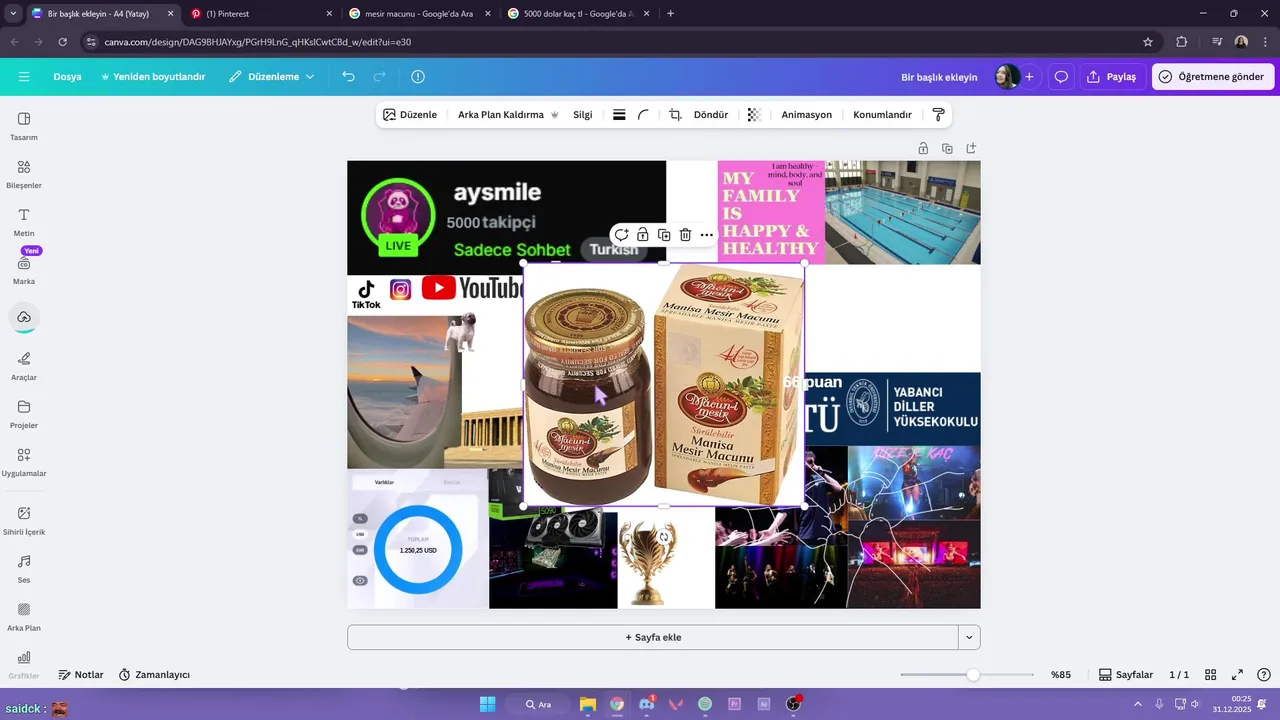This screenshot has width=1280, height=720.
Task: Click the Paylaş share button
Action: click(1112, 77)
